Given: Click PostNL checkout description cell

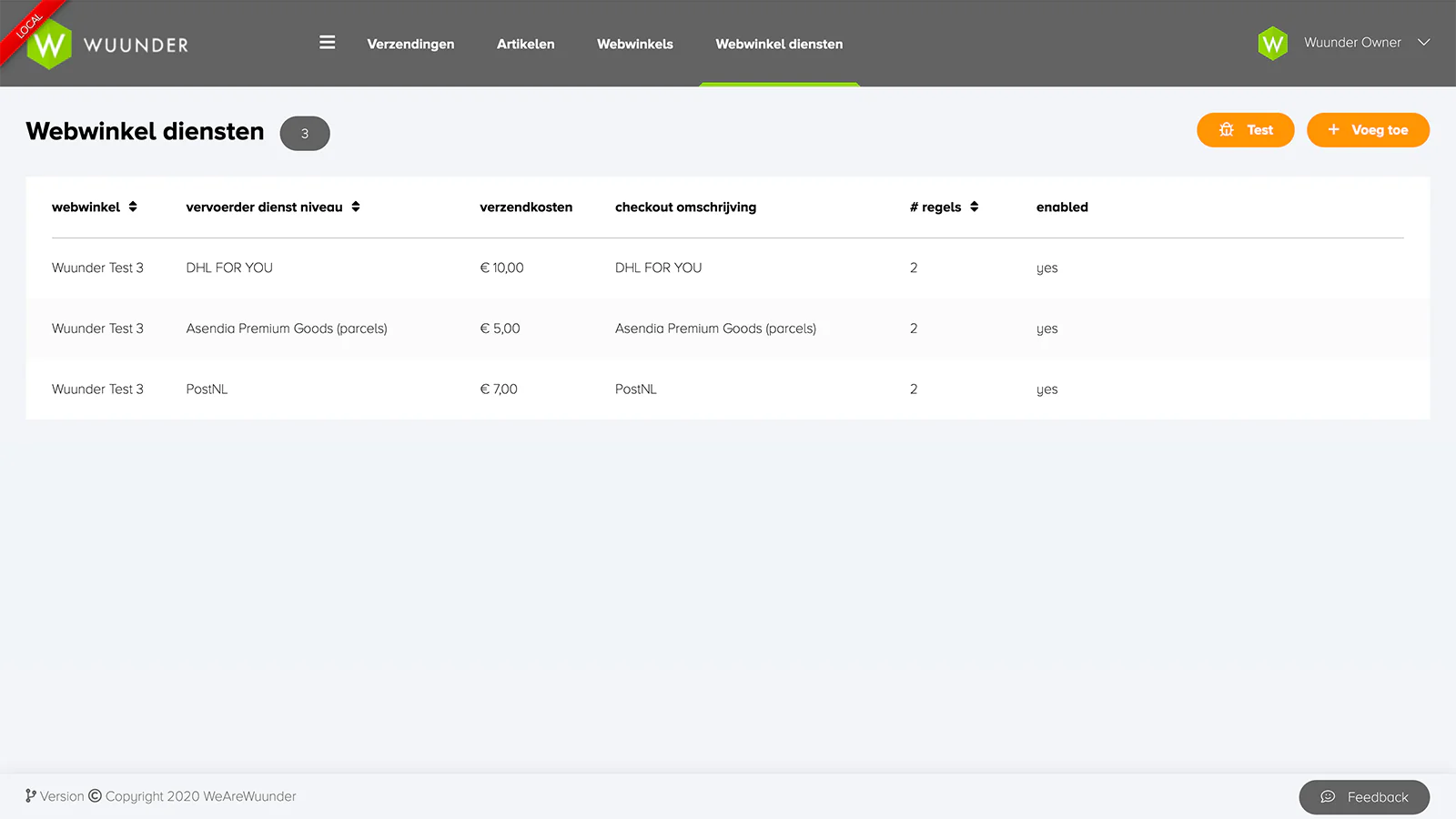Looking at the screenshot, I should 635,389.
